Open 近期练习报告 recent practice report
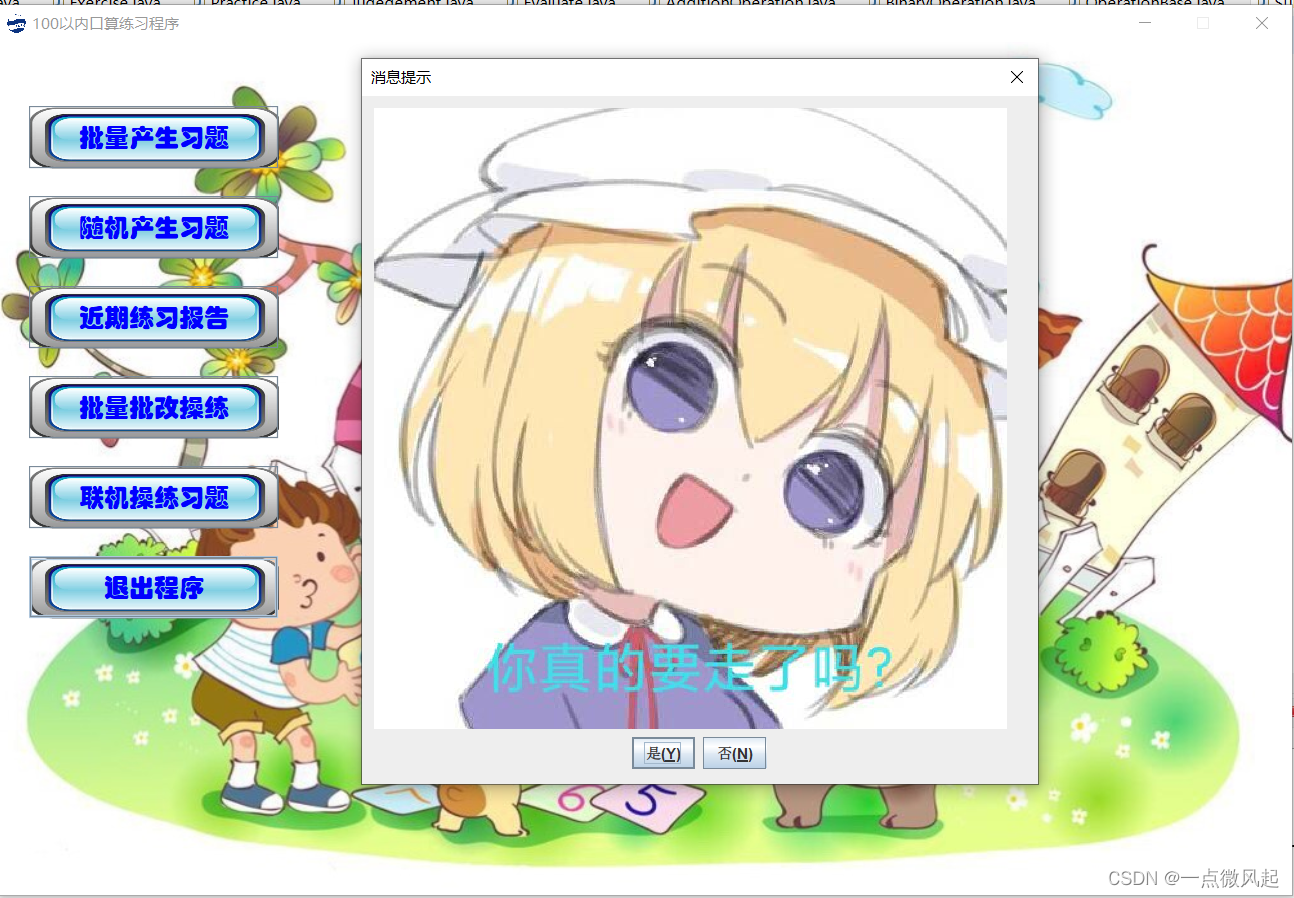 (153, 317)
